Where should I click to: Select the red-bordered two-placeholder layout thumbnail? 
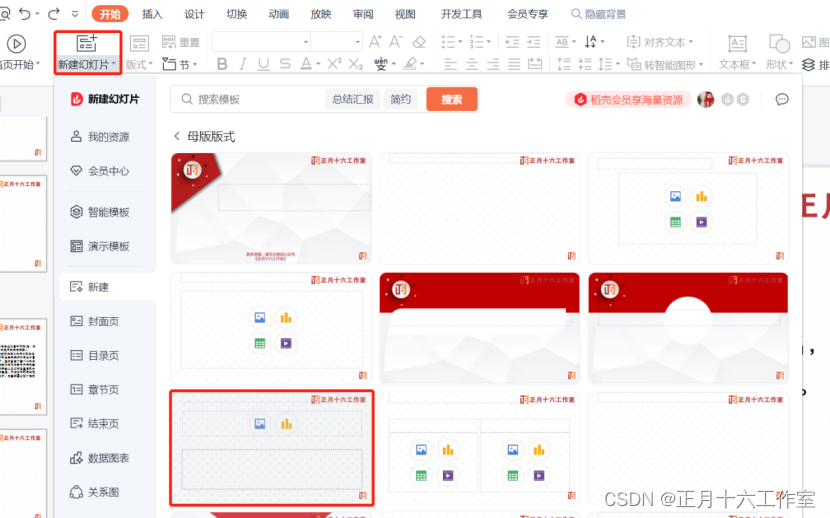pos(272,447)
